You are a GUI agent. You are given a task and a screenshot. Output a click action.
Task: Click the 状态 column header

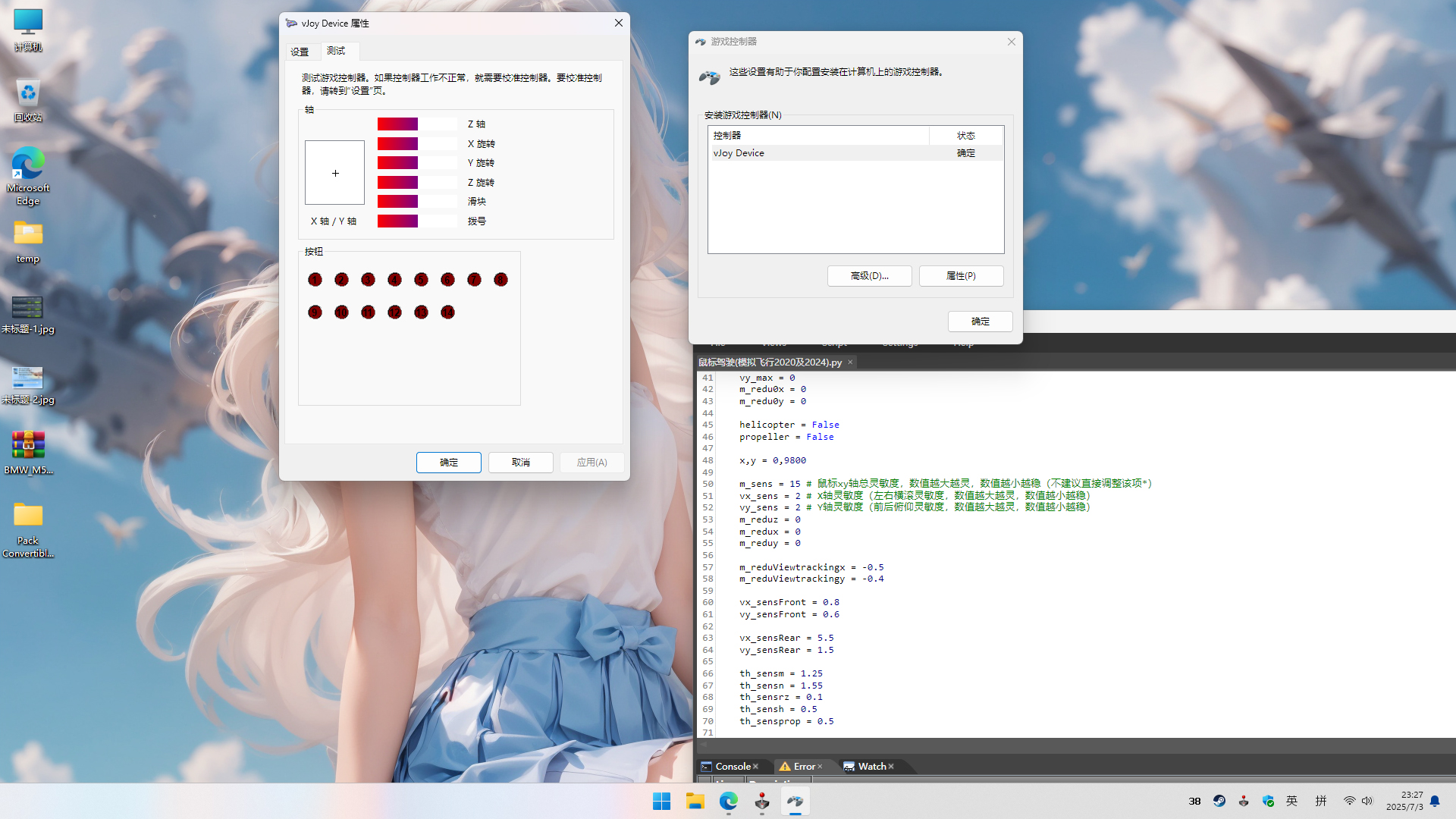coord(966,136)
